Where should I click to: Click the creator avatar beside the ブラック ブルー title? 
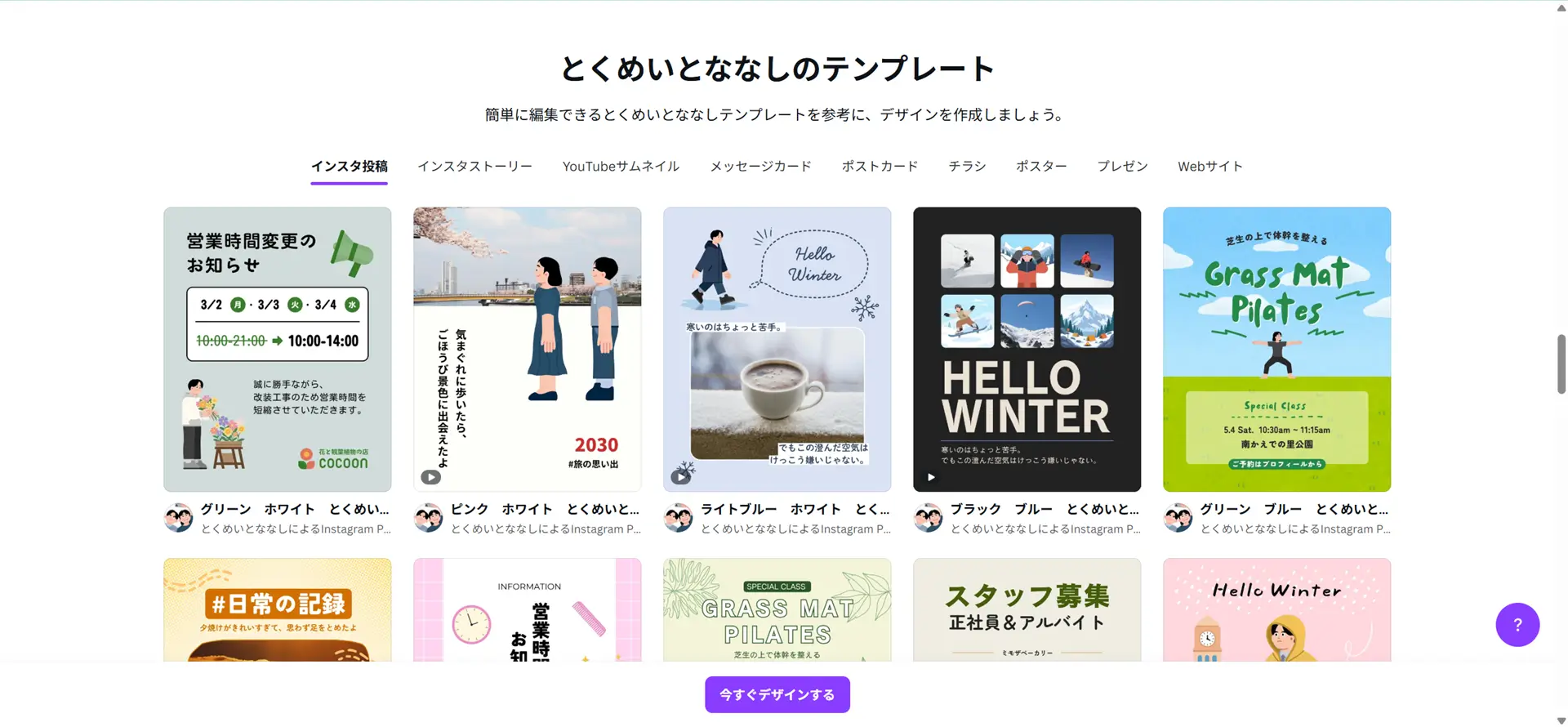coord(929,518)
